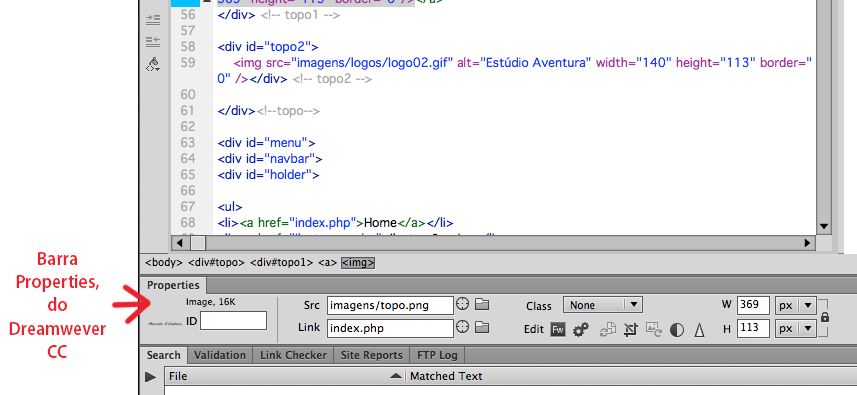Browse for file with Src folder icon
The image size is (857, 395).
pyautogui.click(x=482, y=305)
